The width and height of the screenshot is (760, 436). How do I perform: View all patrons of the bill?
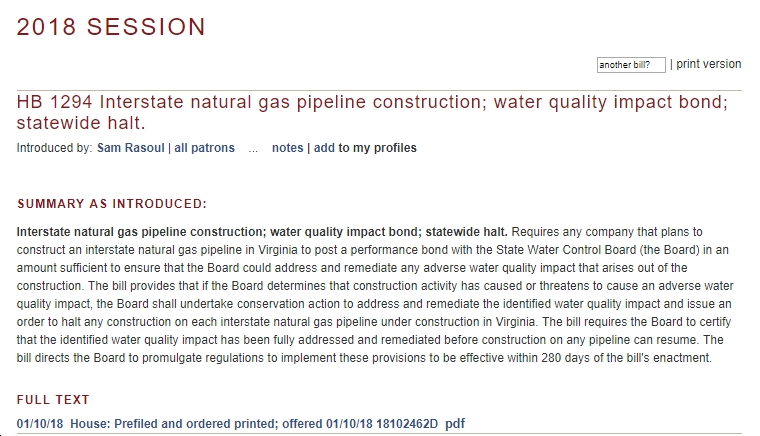(204, 148)
